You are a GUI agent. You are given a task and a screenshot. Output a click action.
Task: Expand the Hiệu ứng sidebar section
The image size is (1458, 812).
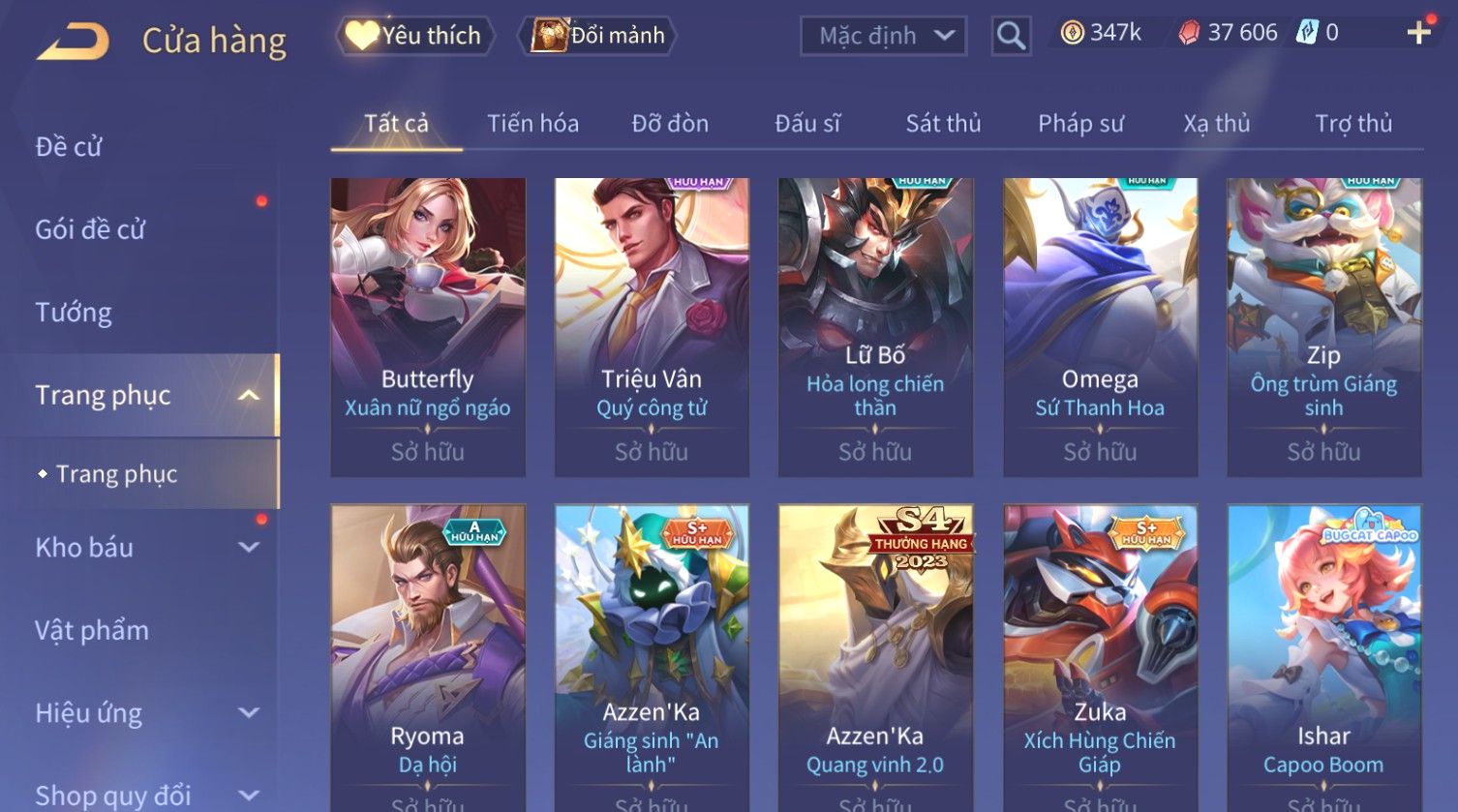(x=249, y=713)
